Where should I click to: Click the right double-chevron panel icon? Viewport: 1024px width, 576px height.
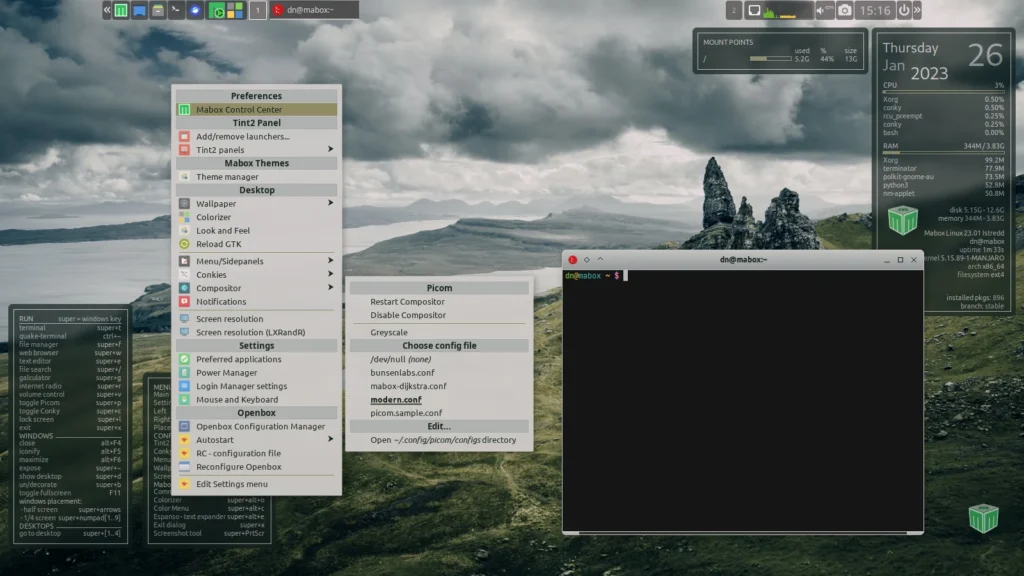[917, 10]
